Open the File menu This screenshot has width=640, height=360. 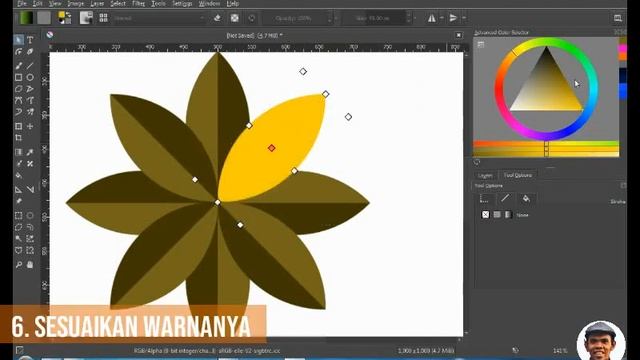(x=22, y=4)
